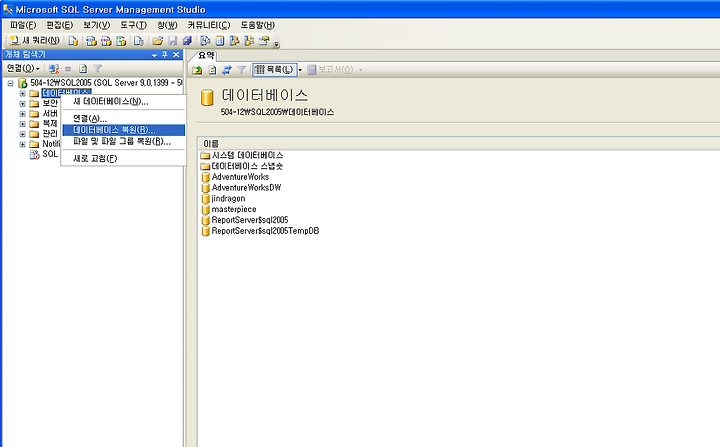Click the Synchronize arrows icon in summary toolbar
Image resolution: width=720 pixels, height=447 pixels.
[x=226, y=70]
